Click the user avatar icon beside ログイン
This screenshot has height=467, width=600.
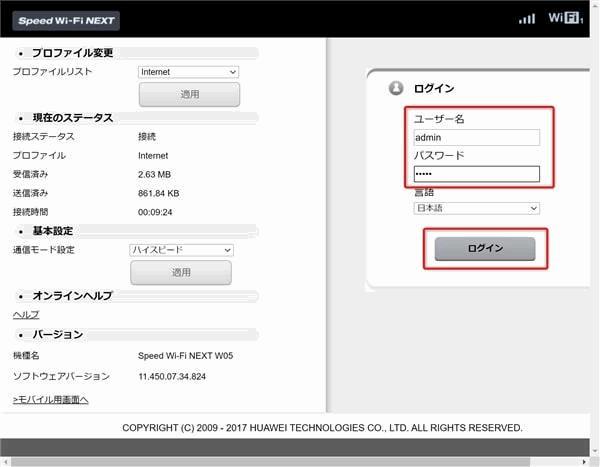[x=396, y=88]
